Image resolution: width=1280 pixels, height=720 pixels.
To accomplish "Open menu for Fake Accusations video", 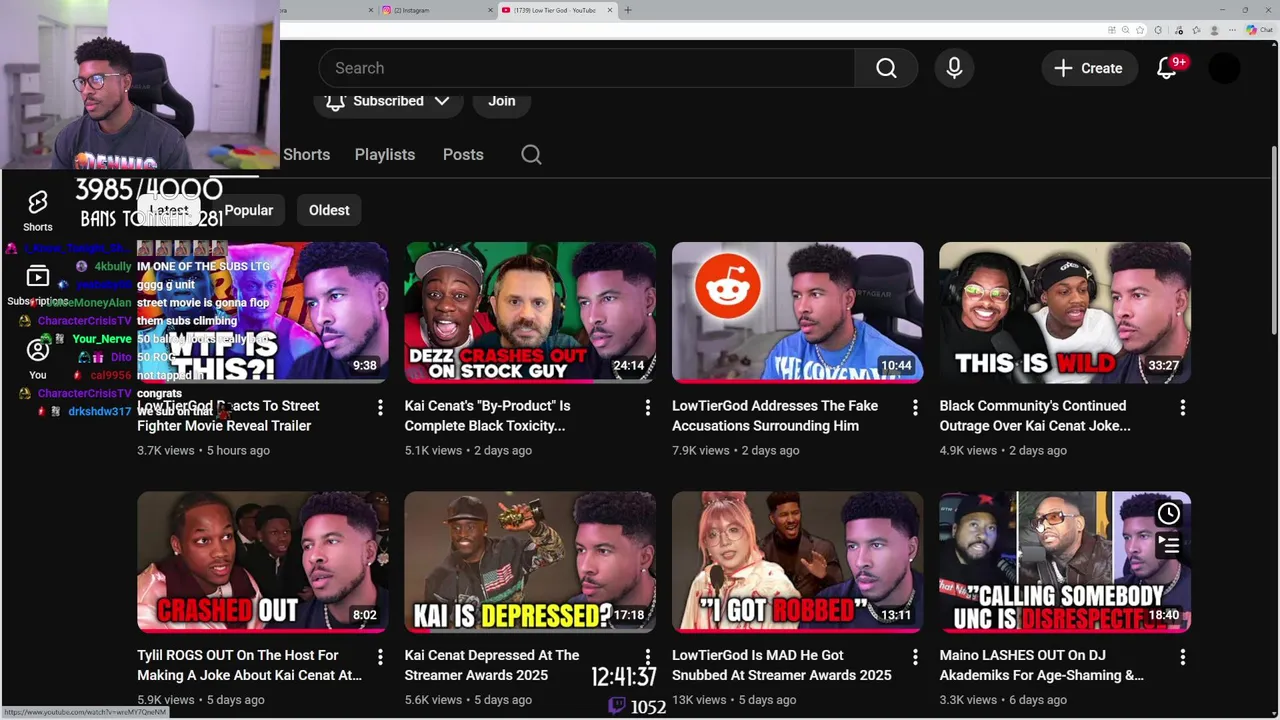I will pyautogui.click(x=915, y=407).
